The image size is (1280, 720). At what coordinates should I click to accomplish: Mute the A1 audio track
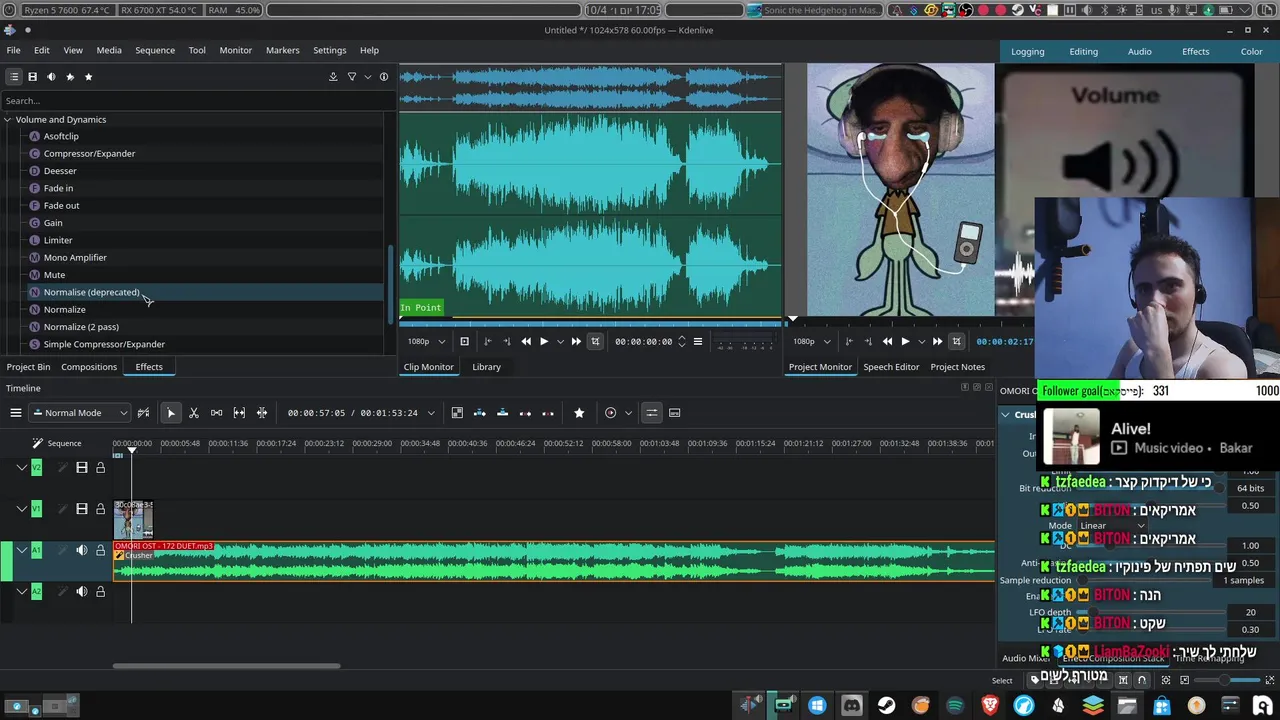(x=82, y=550)
